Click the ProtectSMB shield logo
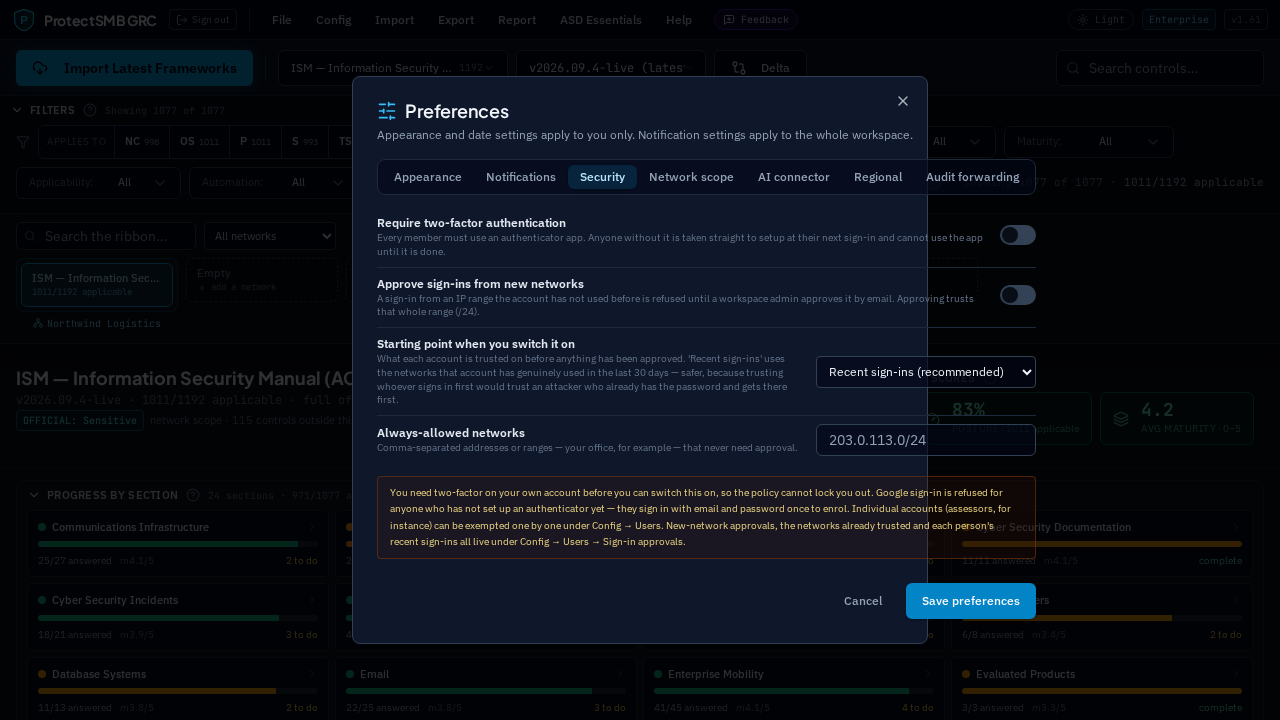 24,20
